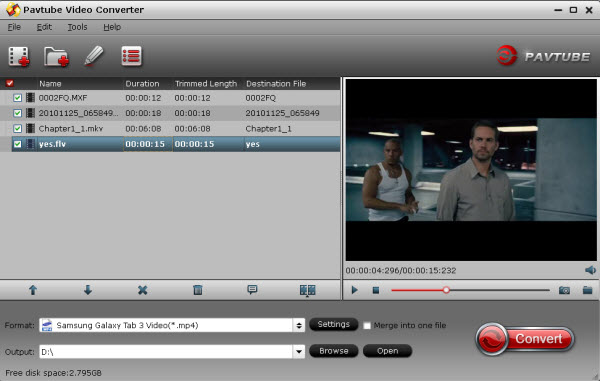The height and width of the screenshot is (381, 600).
Task: Uncheck the 0002FQ.MXF file checkbox
Action: tap(17, 98)
